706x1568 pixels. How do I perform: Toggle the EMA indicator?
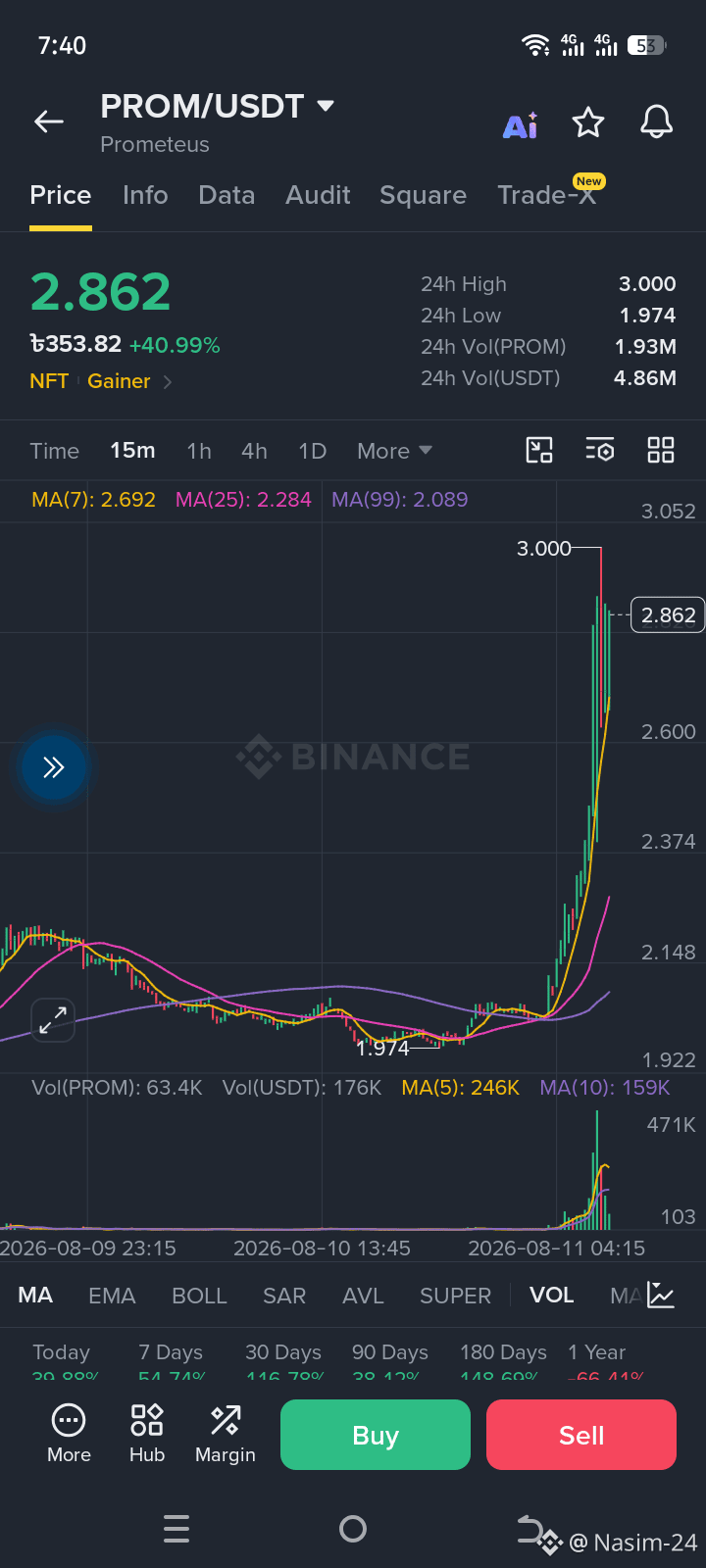[112, 1296]
